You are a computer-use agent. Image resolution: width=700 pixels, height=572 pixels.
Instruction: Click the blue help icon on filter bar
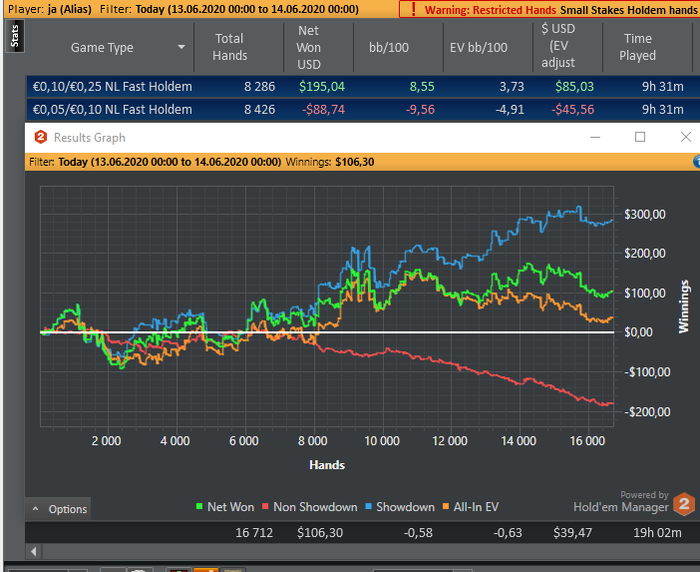click(x=696, y=162)
